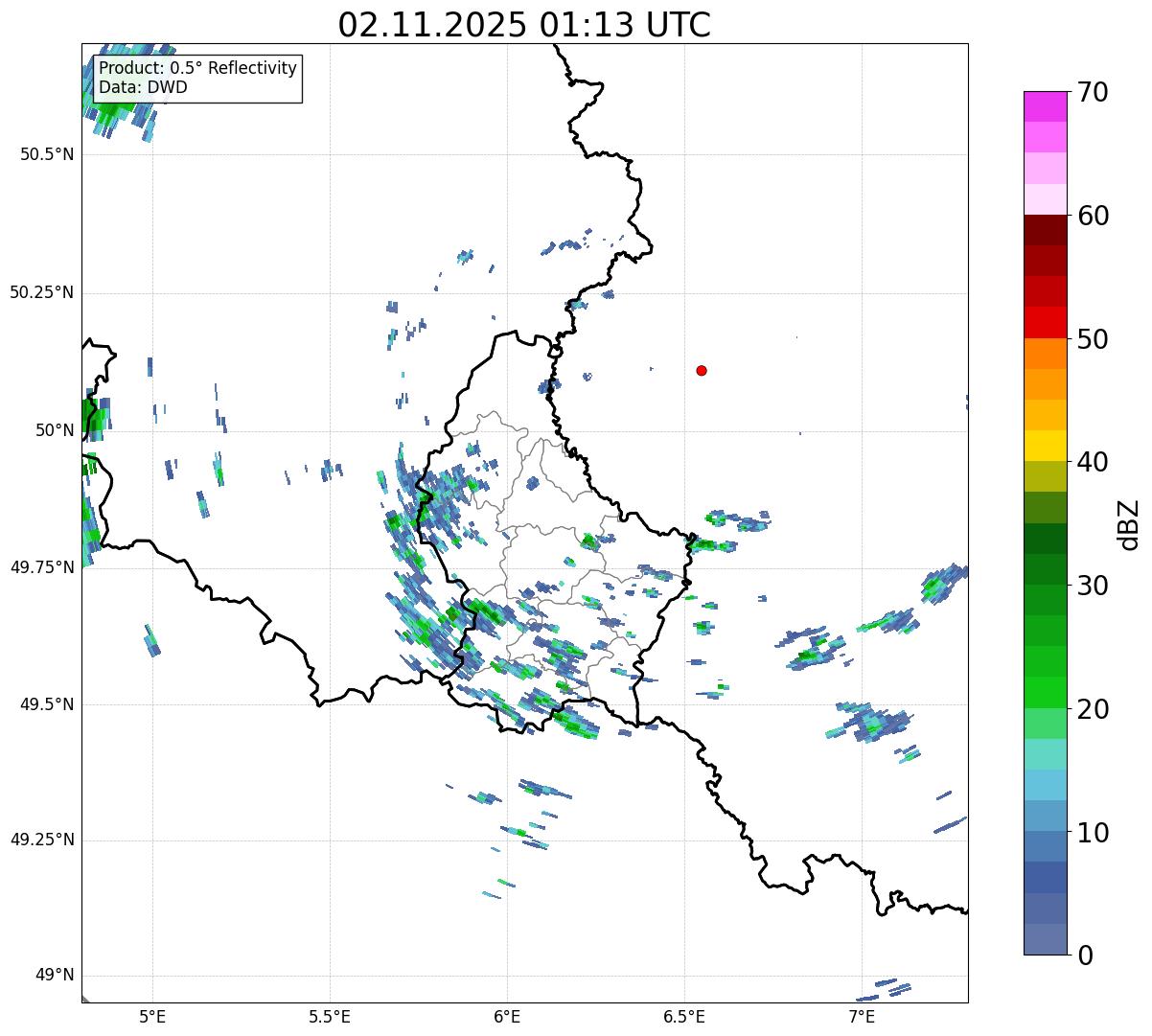1152x1036 pixels.
Task: Click the plot title 02.11.2025 01:13 UTC
Action: pyautogui.click(x=524, y=25)
